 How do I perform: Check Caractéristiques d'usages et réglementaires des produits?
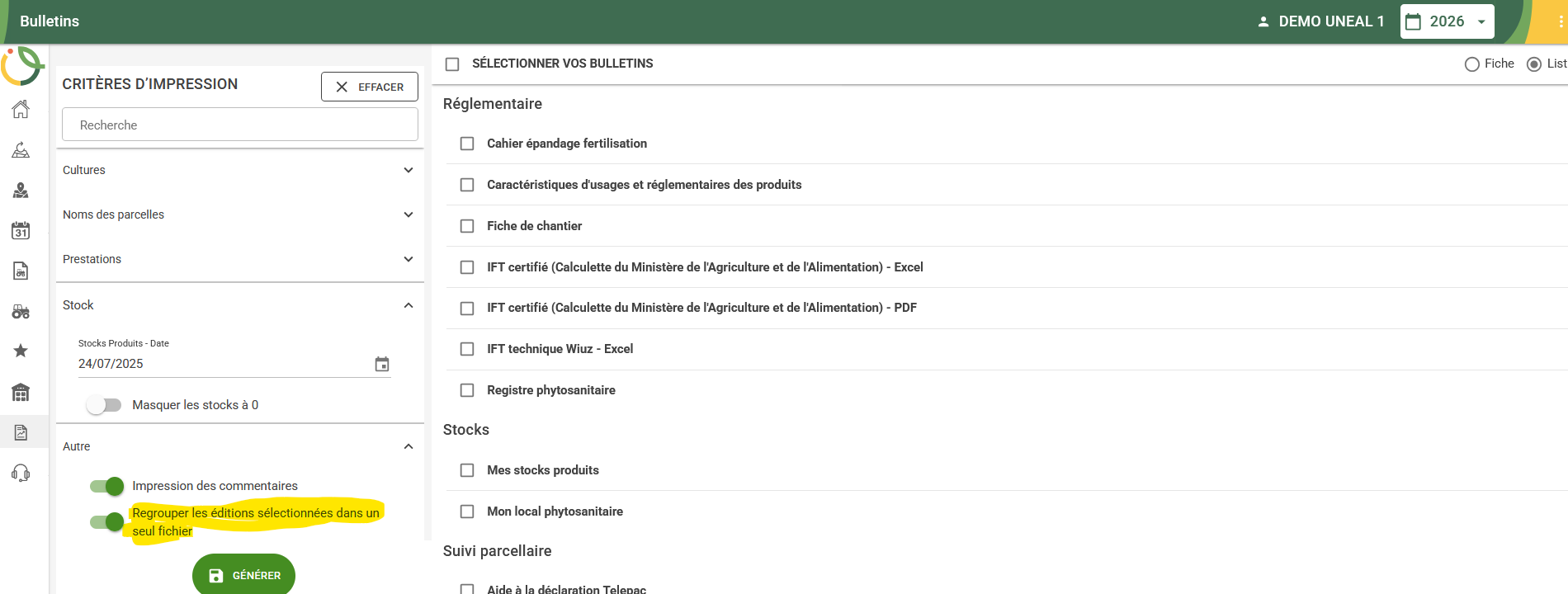[467, 185]
